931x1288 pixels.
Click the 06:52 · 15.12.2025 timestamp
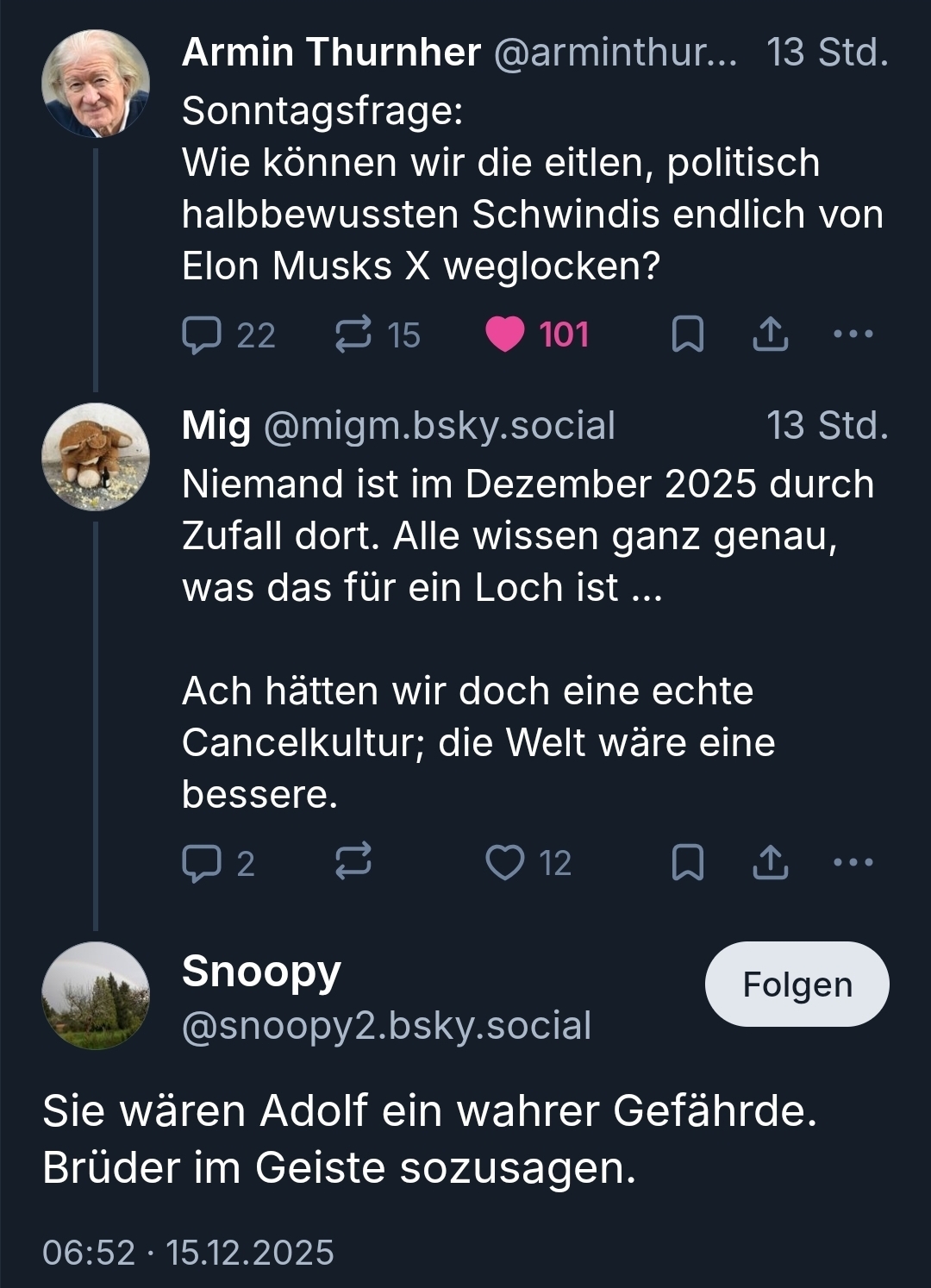click(188, 1253)
